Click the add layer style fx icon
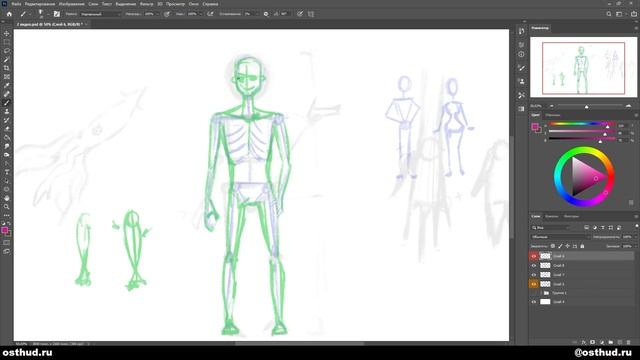This screenshot has width=640, height=360. coord(584,342)
